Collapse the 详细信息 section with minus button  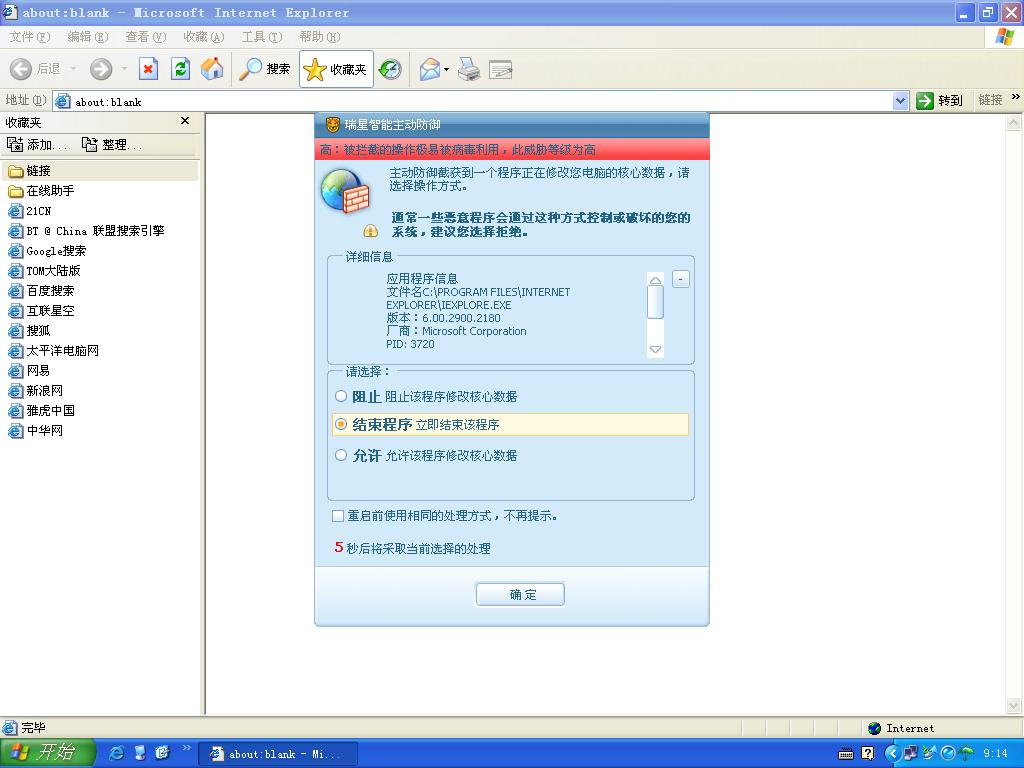tap(681, 279)
